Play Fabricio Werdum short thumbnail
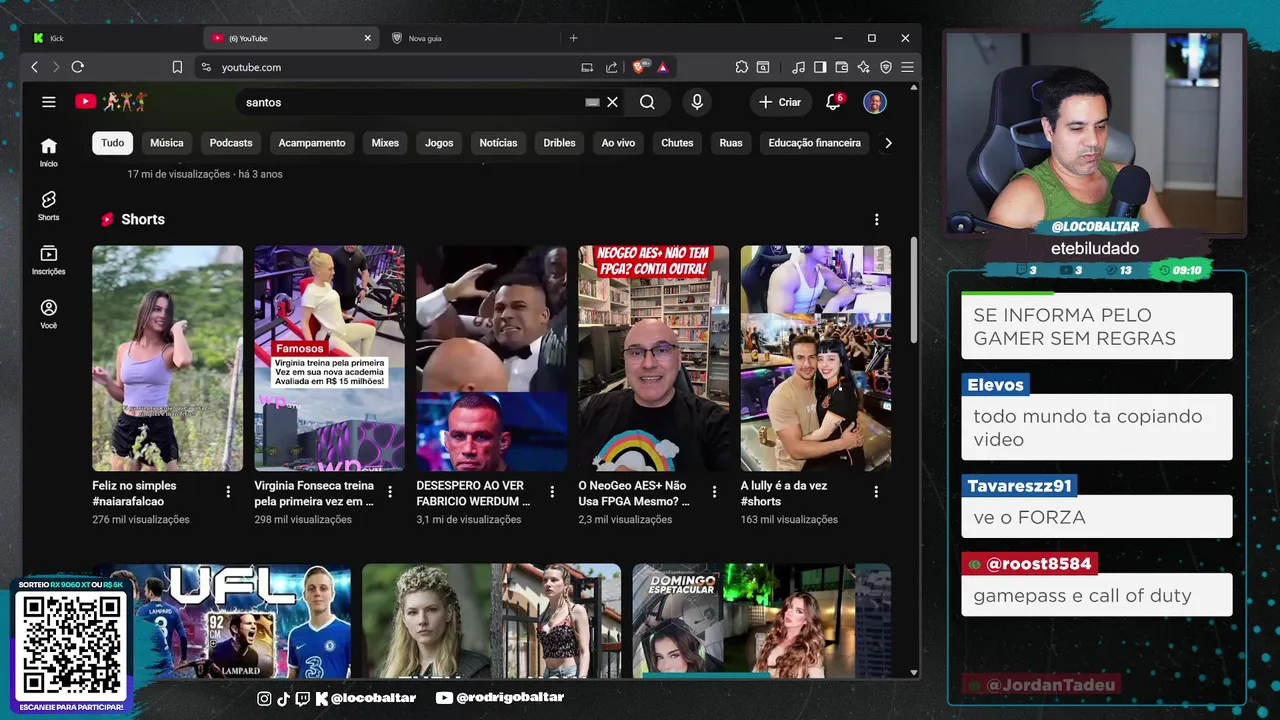This screenshot has height=720, width=1280. 491,358
